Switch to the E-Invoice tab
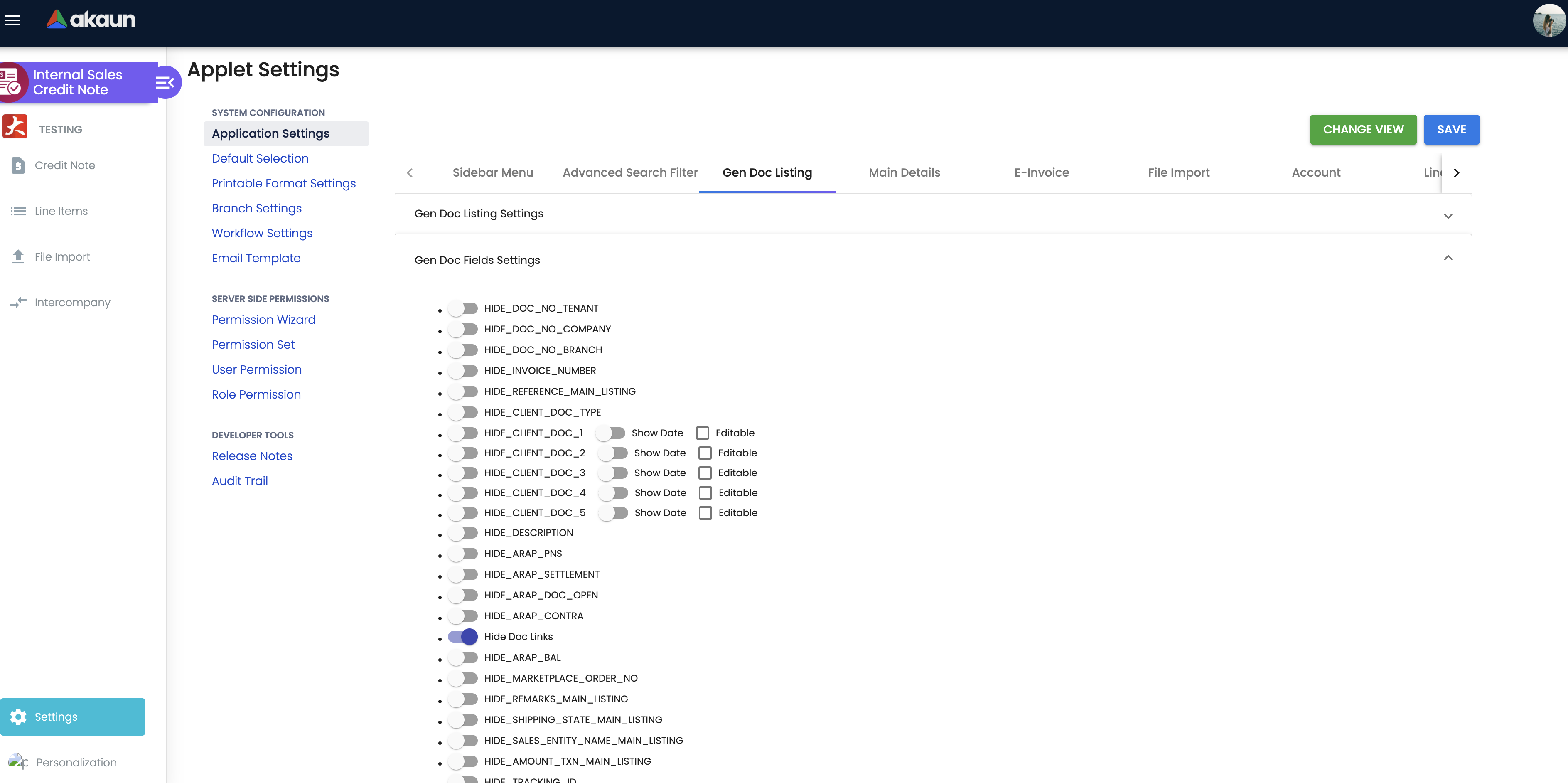The image size is (1568, 783). 1042,172
